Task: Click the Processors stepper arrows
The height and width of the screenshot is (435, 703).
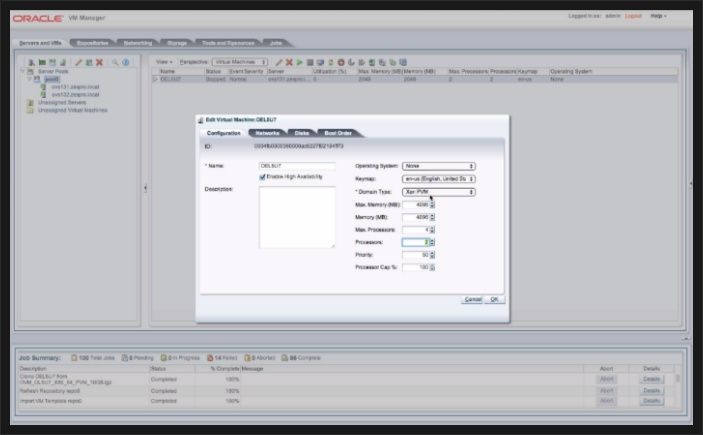Action: point(432,243)
